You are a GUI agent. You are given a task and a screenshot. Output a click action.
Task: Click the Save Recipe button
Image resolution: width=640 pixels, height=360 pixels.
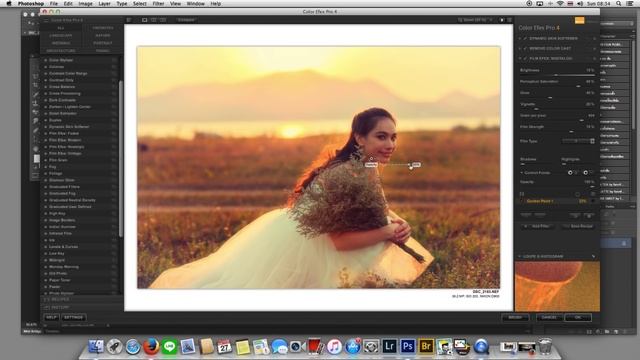tap(578, 226)
